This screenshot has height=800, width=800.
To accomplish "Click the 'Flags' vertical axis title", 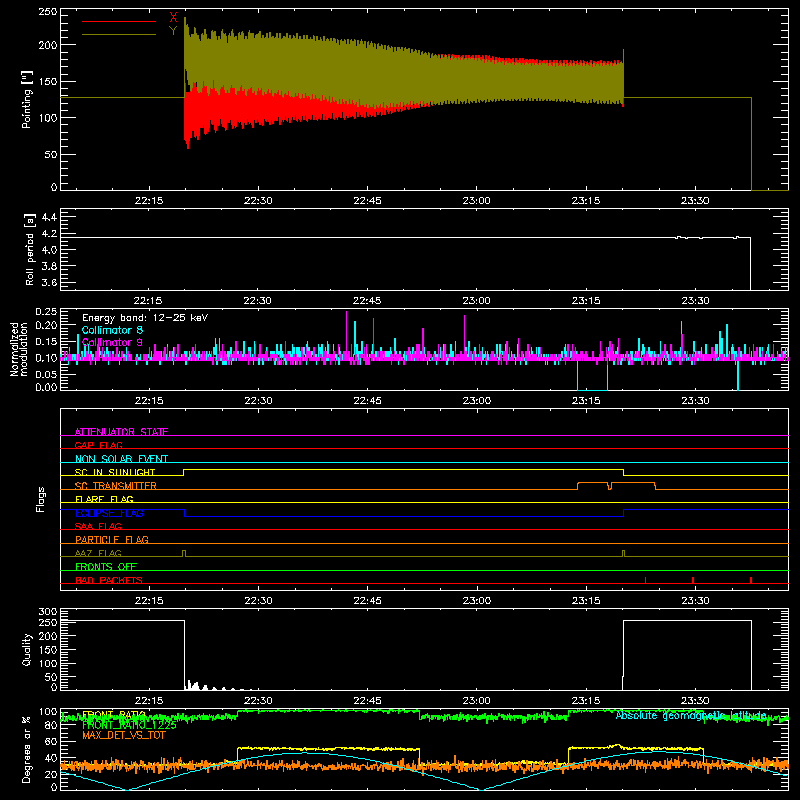I will pos(40,499).
